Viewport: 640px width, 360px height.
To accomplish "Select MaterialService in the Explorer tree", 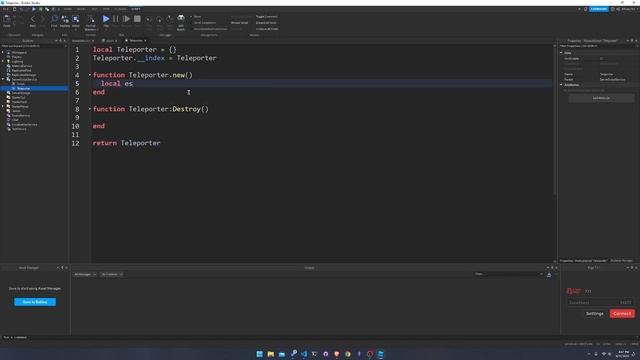I will tap(22, 66).
